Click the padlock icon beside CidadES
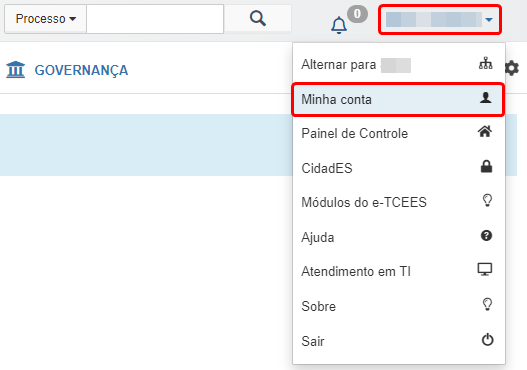Screen dimensions: 527x370 pos(486,166)
